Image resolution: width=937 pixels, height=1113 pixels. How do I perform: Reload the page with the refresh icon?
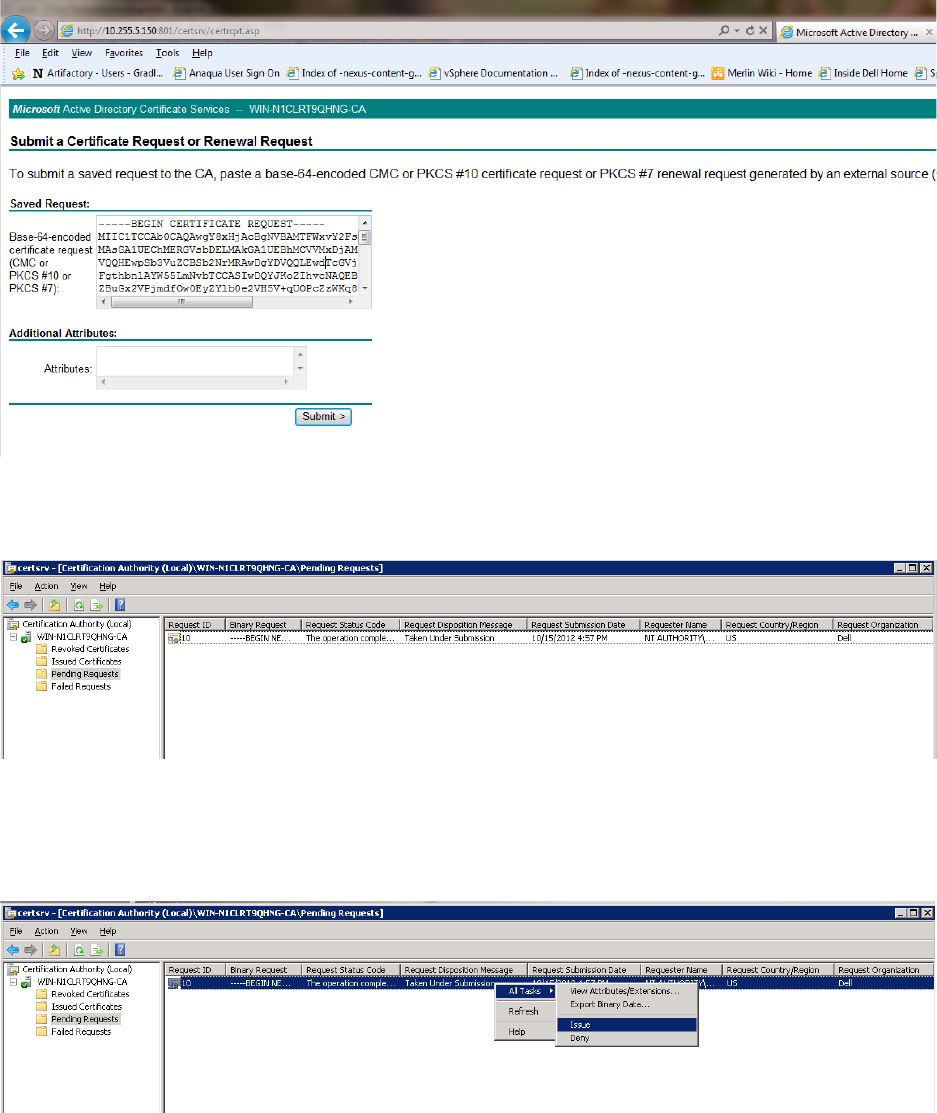tap(750, 31)
